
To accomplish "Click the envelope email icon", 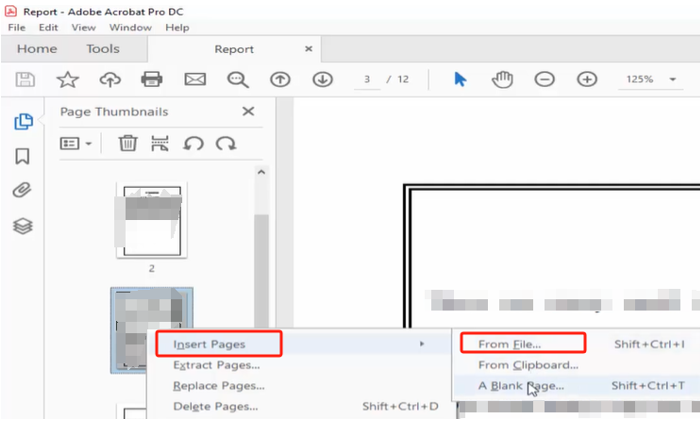I will coord(195,79).
